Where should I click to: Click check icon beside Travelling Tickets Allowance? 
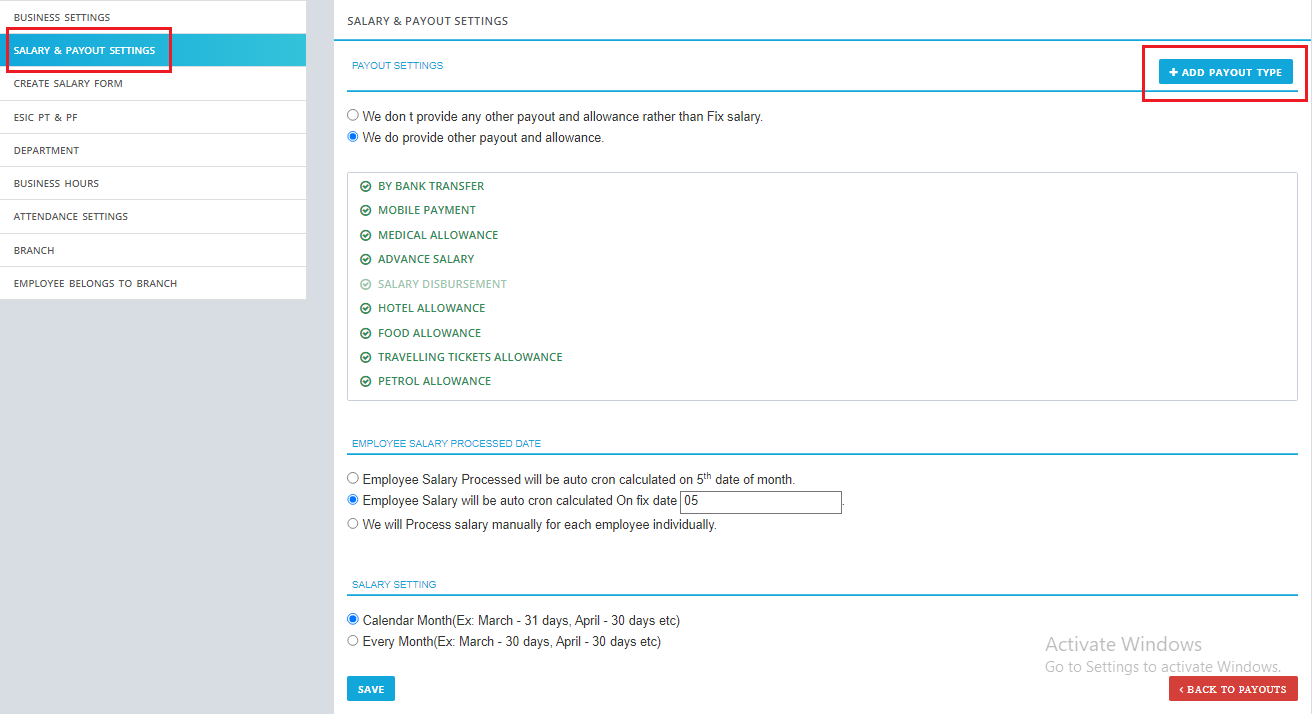tap(366, 358)
